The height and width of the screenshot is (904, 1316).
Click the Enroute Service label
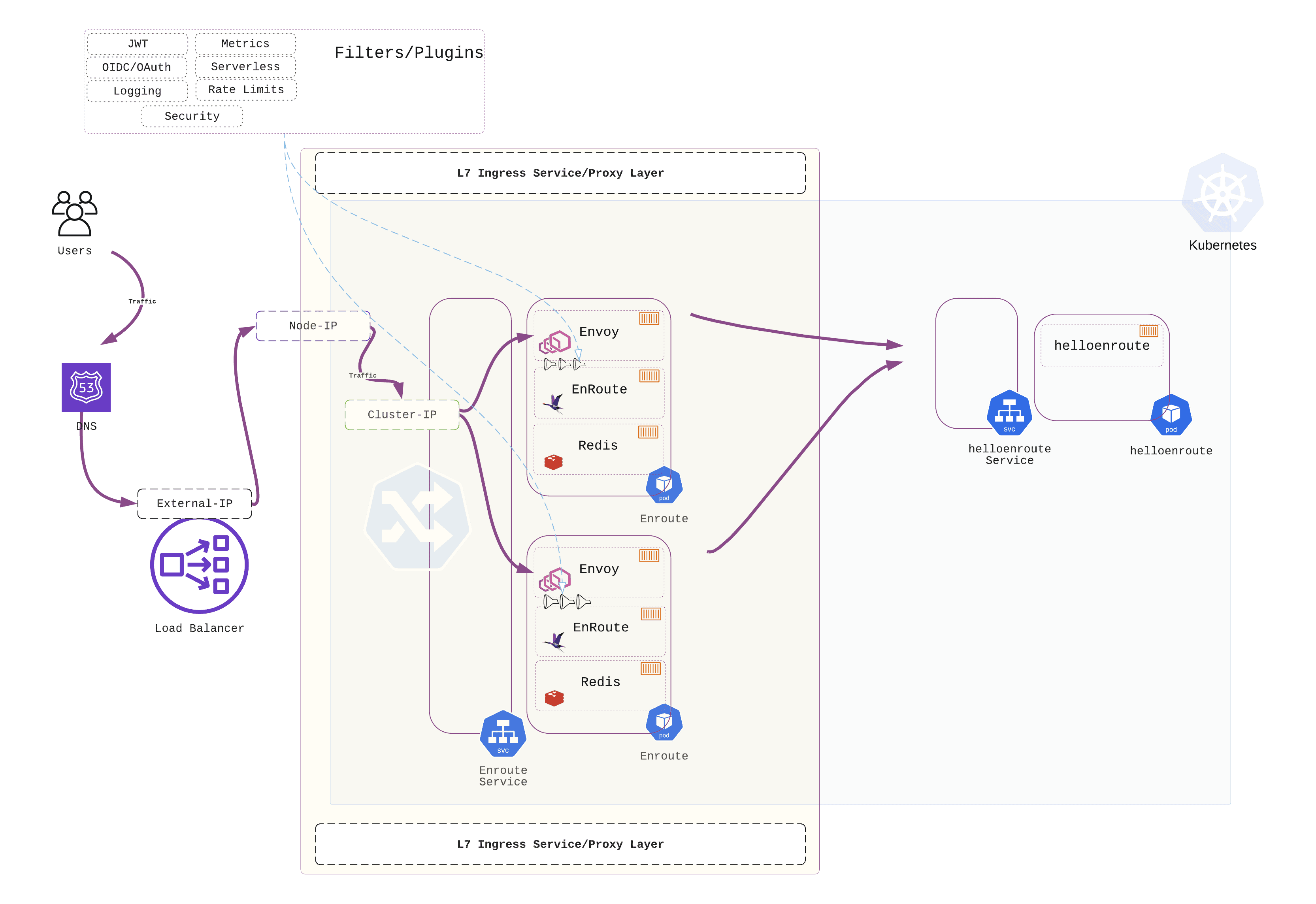[x=503, y=776]
